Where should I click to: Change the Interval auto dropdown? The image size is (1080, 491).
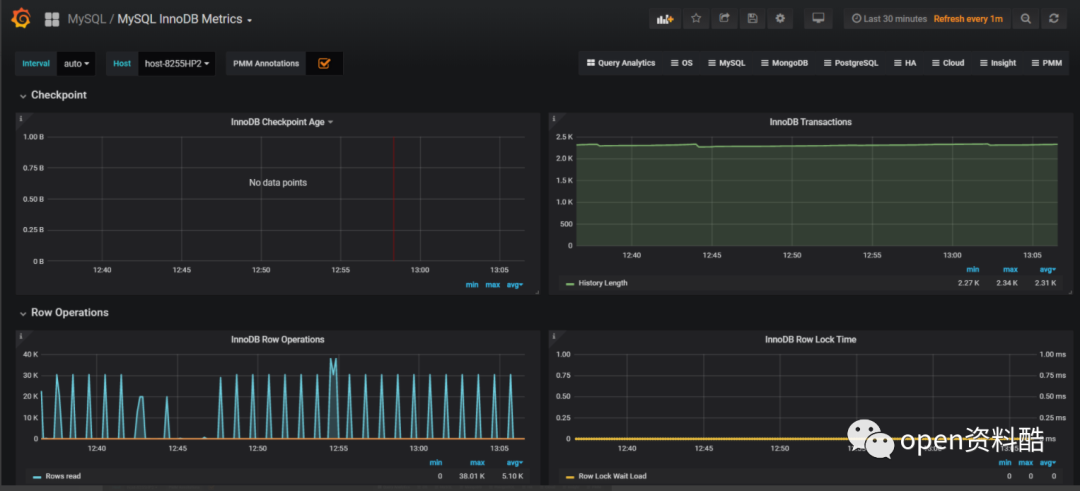pos(76,63)
